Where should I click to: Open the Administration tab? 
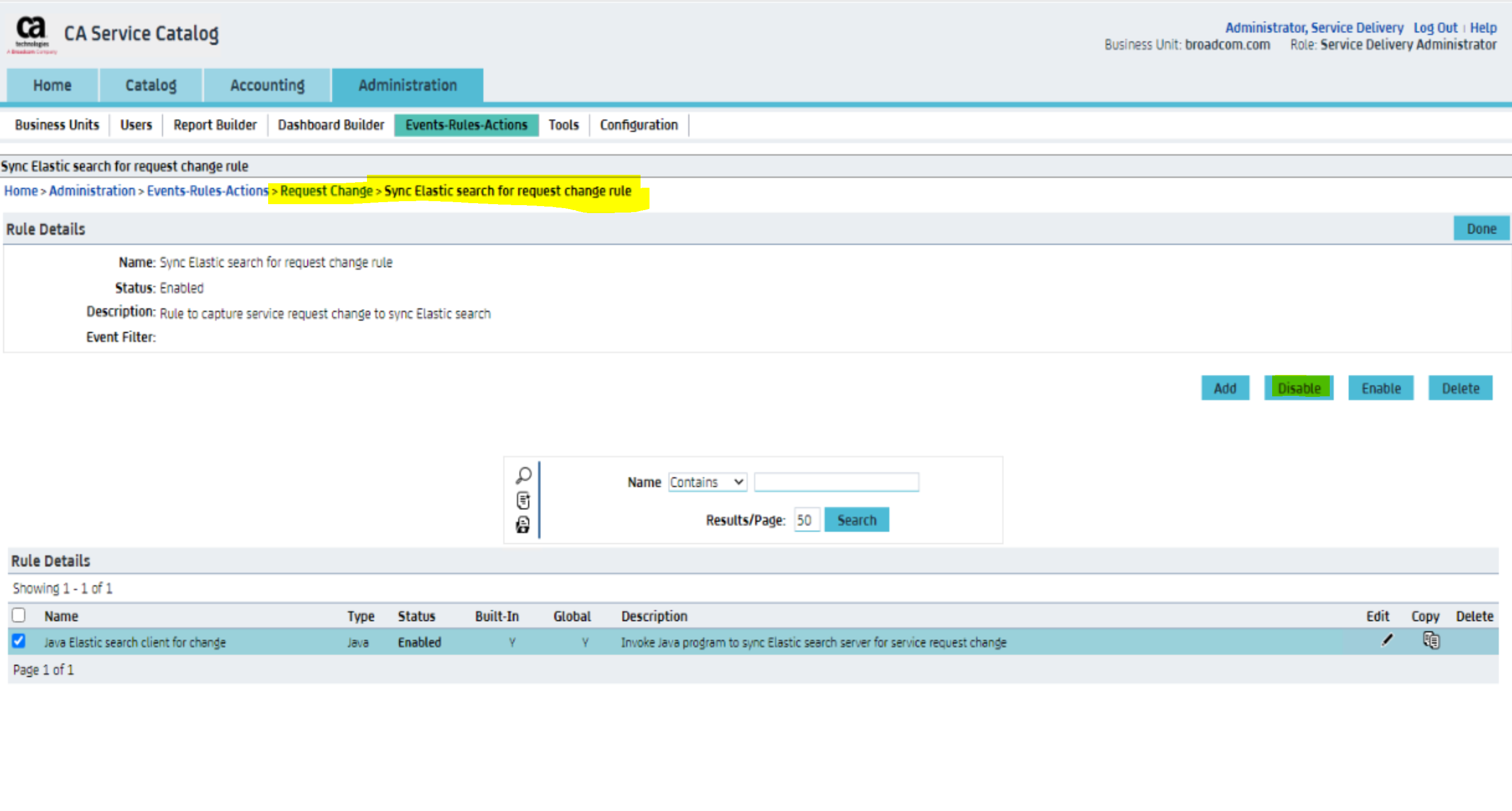[407, 85]
